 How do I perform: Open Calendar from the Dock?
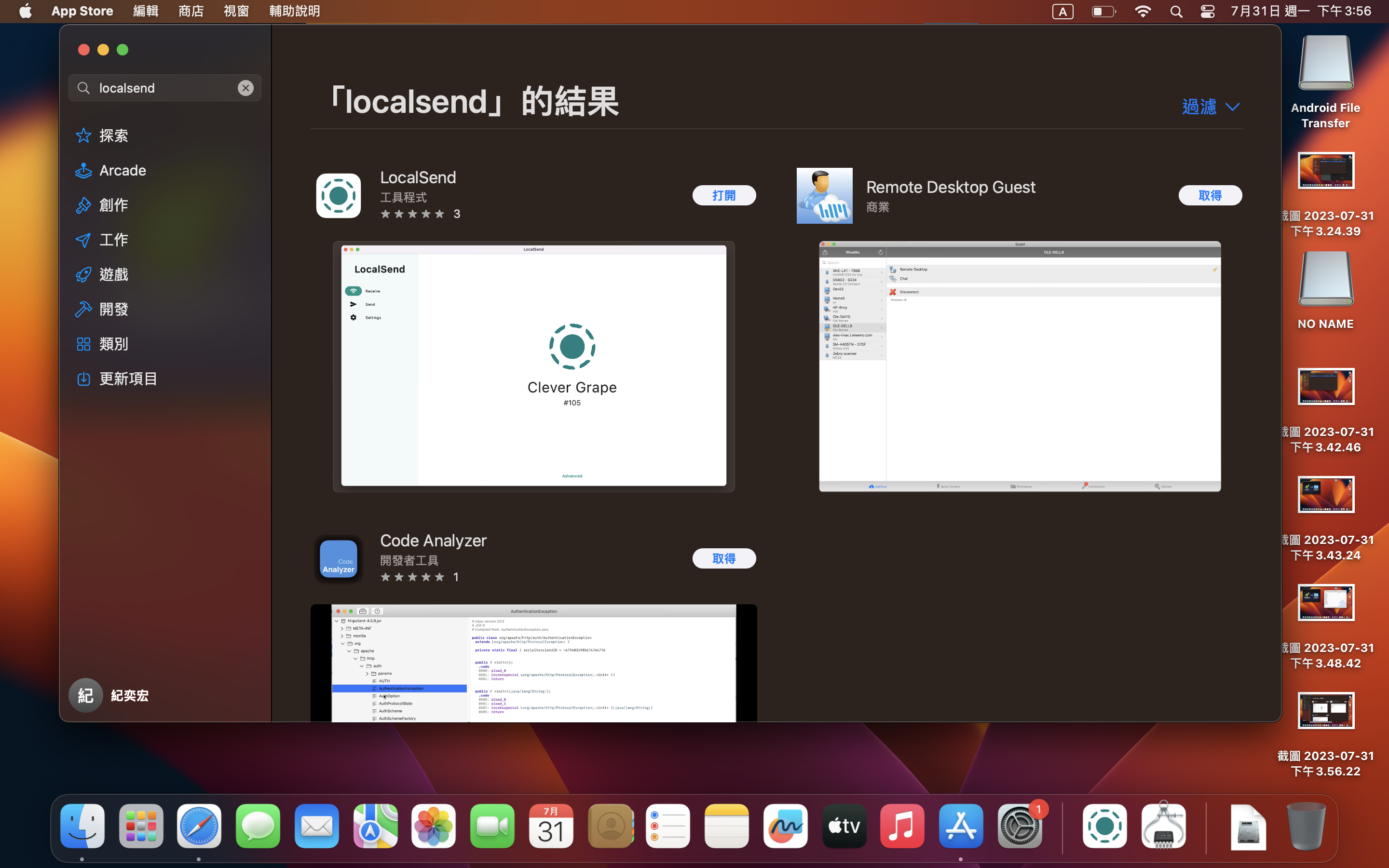pos(551,826)
